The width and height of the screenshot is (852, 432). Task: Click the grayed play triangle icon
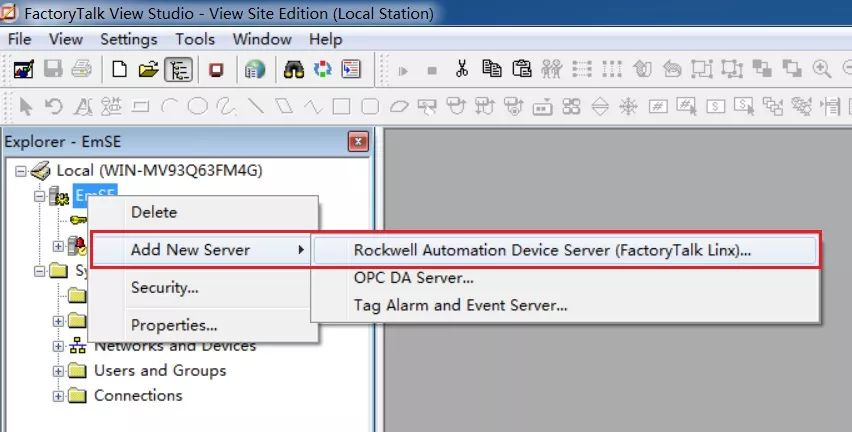(x=403, y=70)
